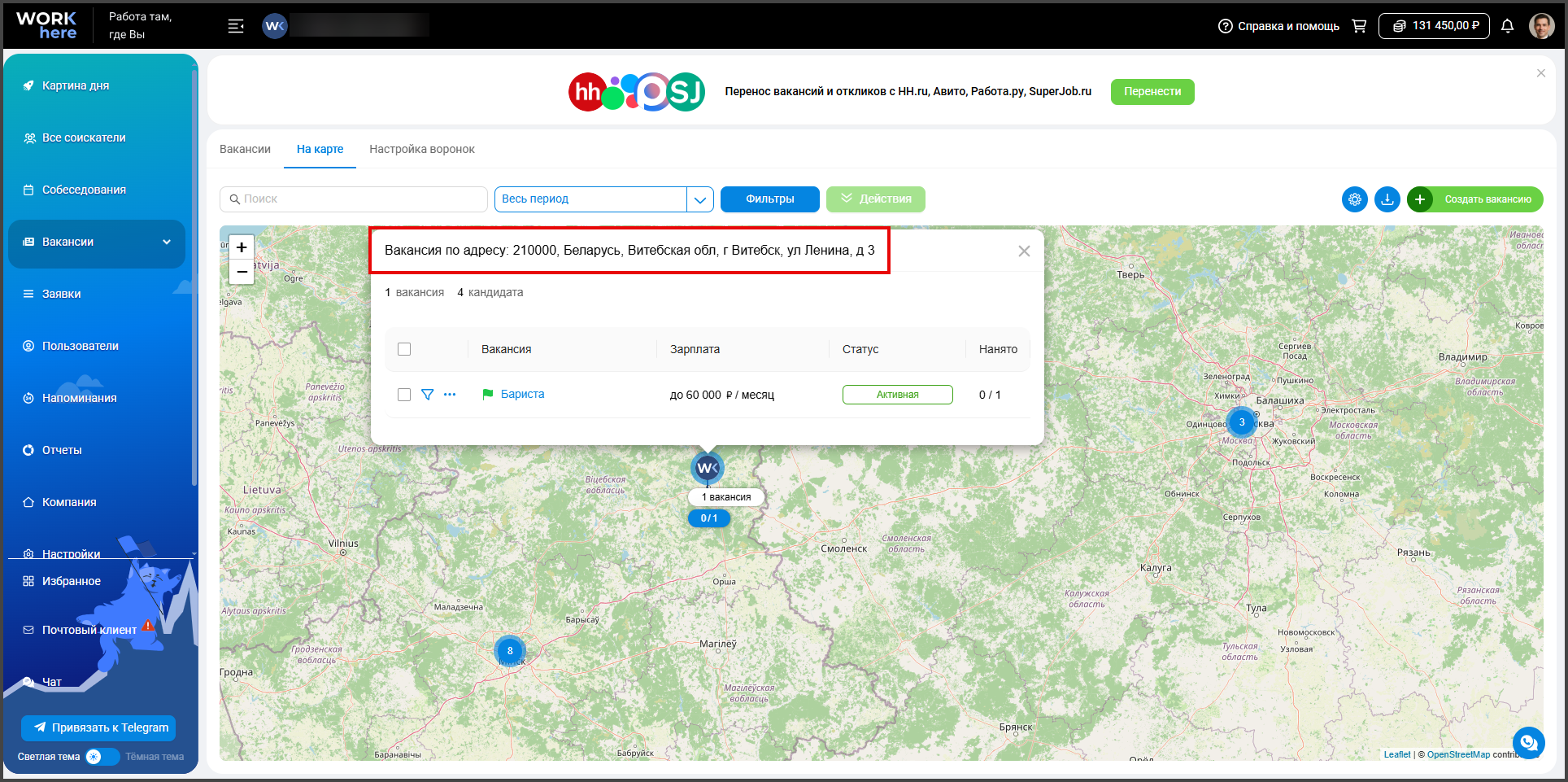This screenshot has width=1568, height=782.
Task: Click the funnel icon in Бариста row
Action: click(x=427, y=395)
